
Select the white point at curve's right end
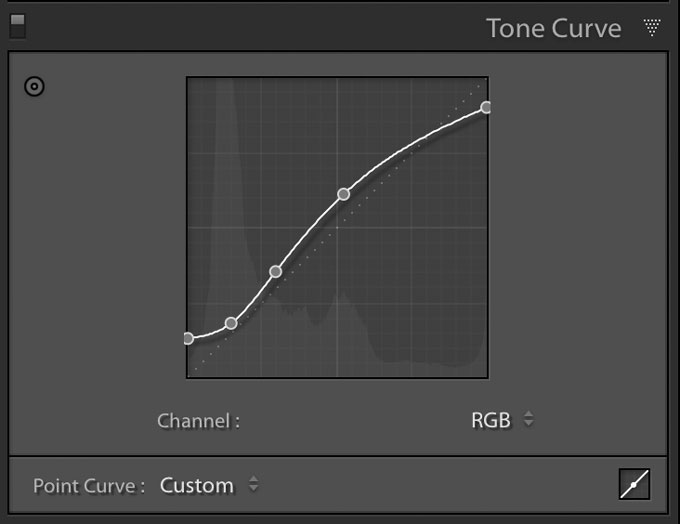click(x=486, y=107)
